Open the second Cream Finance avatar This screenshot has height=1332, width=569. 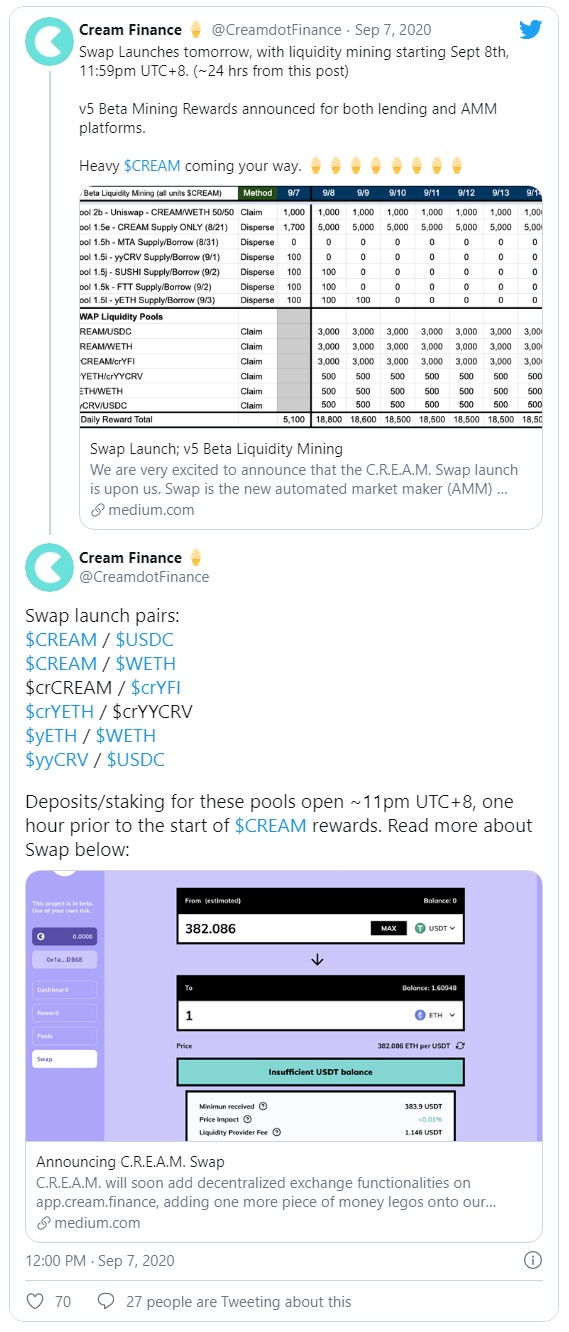pyautogui.click(x=50, y=566)
